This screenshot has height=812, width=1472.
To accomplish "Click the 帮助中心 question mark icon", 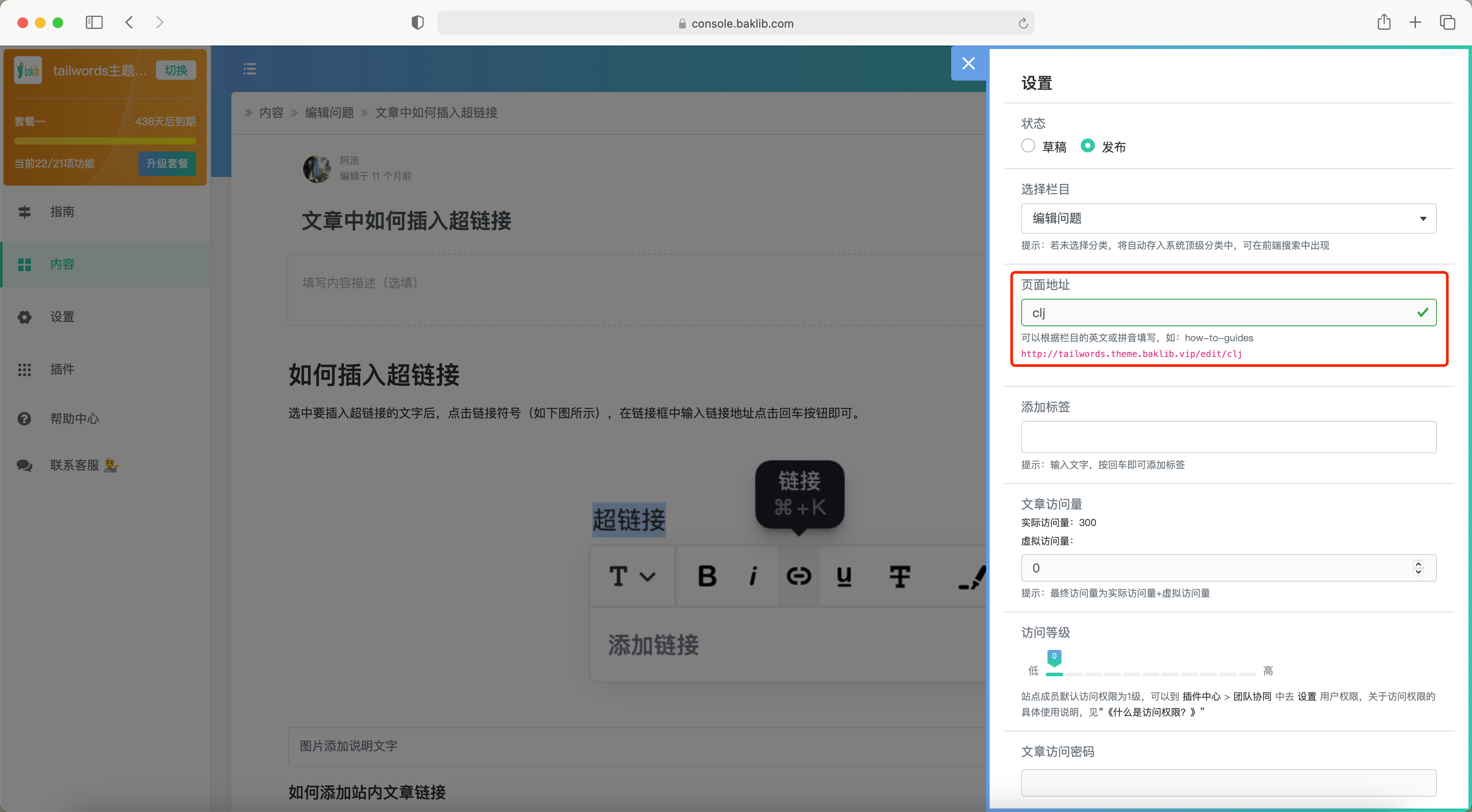I will point(24,419).
